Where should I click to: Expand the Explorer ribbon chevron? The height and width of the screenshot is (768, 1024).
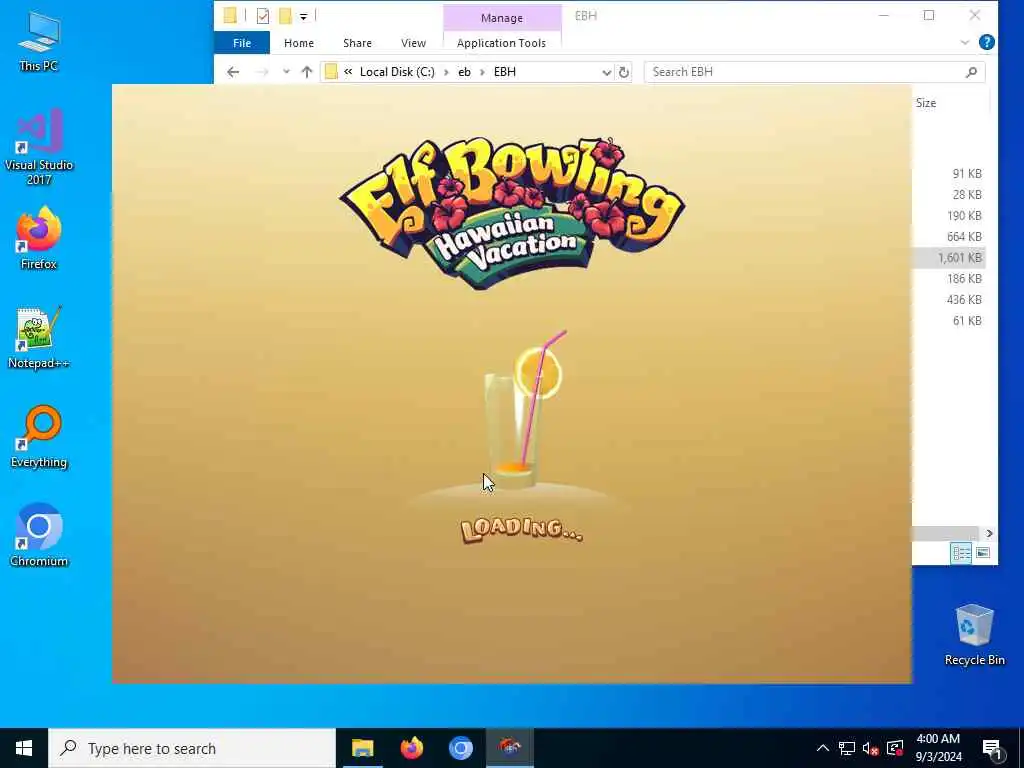[x=965, y=42]
